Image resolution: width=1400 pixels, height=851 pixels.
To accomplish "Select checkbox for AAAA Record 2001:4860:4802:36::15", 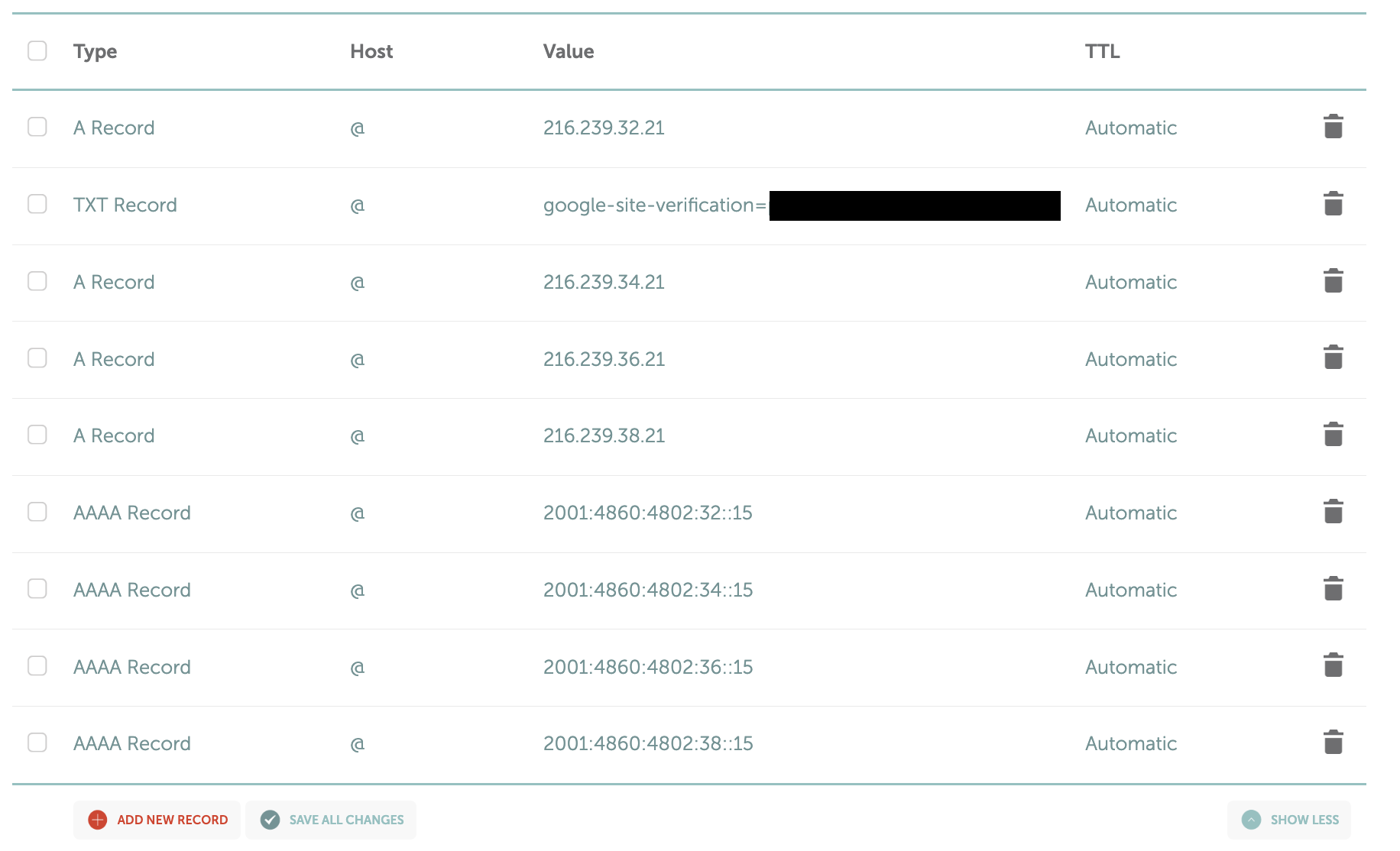I will coord(37,666).
